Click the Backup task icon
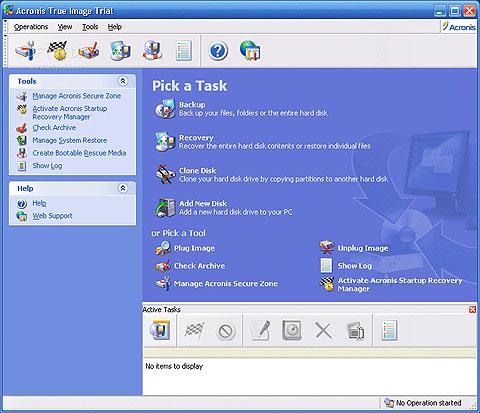The width and height of the screenshot is (480, 413). (x=165, y=109)
